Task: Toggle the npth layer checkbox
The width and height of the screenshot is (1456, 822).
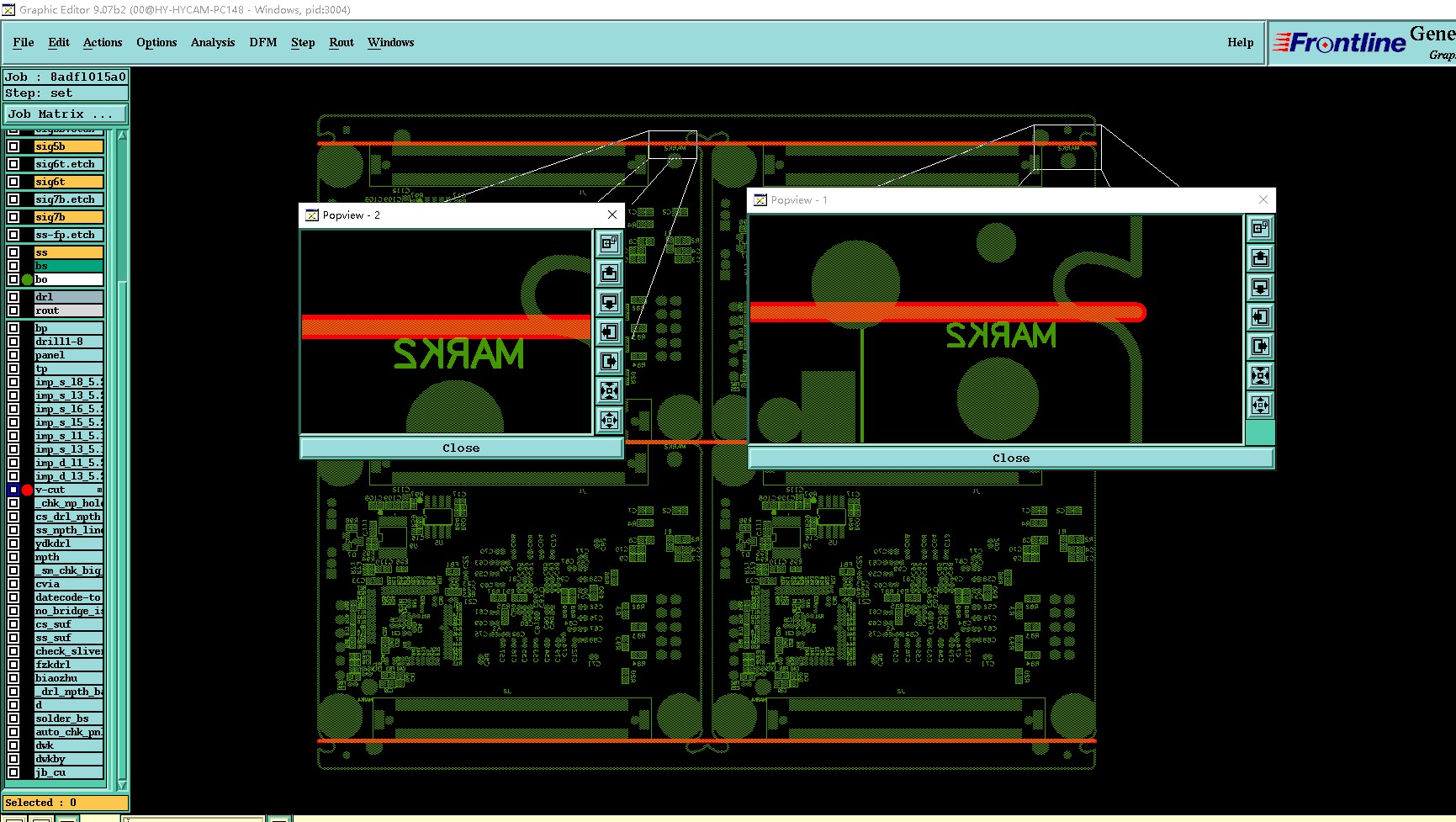Action: click(13, 557)
